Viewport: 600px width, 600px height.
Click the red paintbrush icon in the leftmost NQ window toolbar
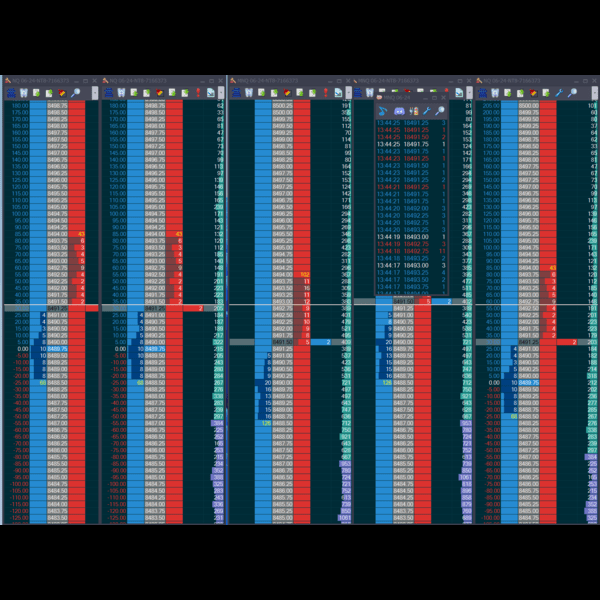point(62,93)
